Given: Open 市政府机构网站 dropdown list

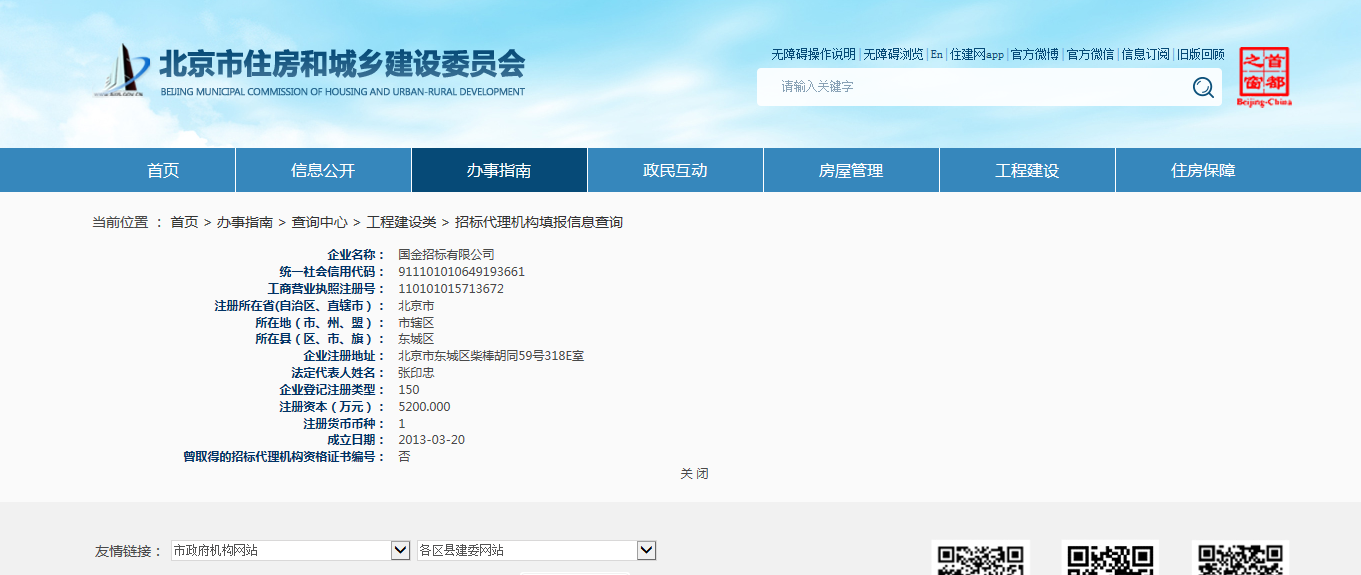Looking at the screenshot, I should point(400,550).
